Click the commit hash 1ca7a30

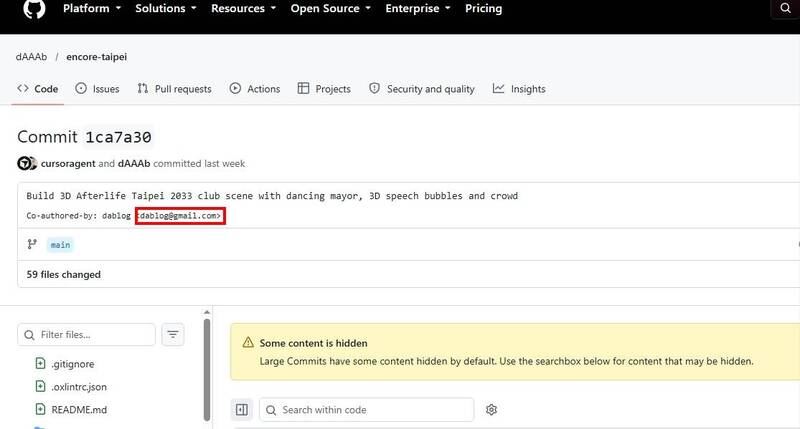pyautogui.click(x=118, y=137)
